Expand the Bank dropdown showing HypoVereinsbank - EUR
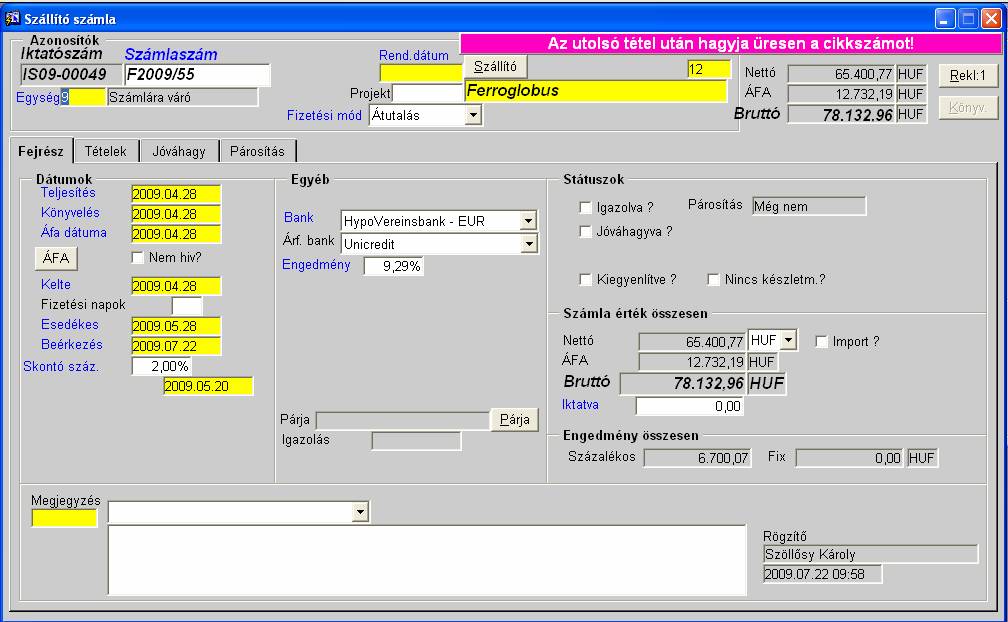Screen dimensions: 1008x622 point(528,221)
